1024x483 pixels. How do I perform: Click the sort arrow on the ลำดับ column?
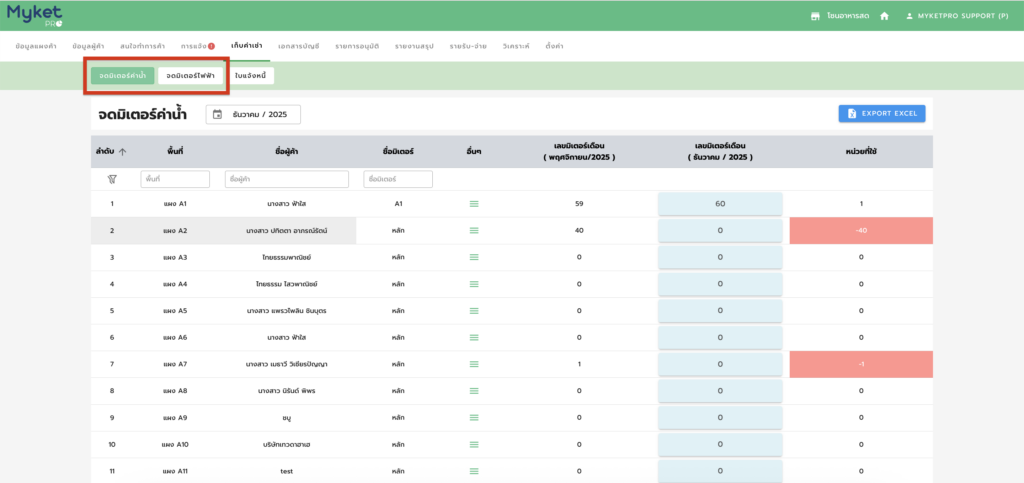point(123,152)
